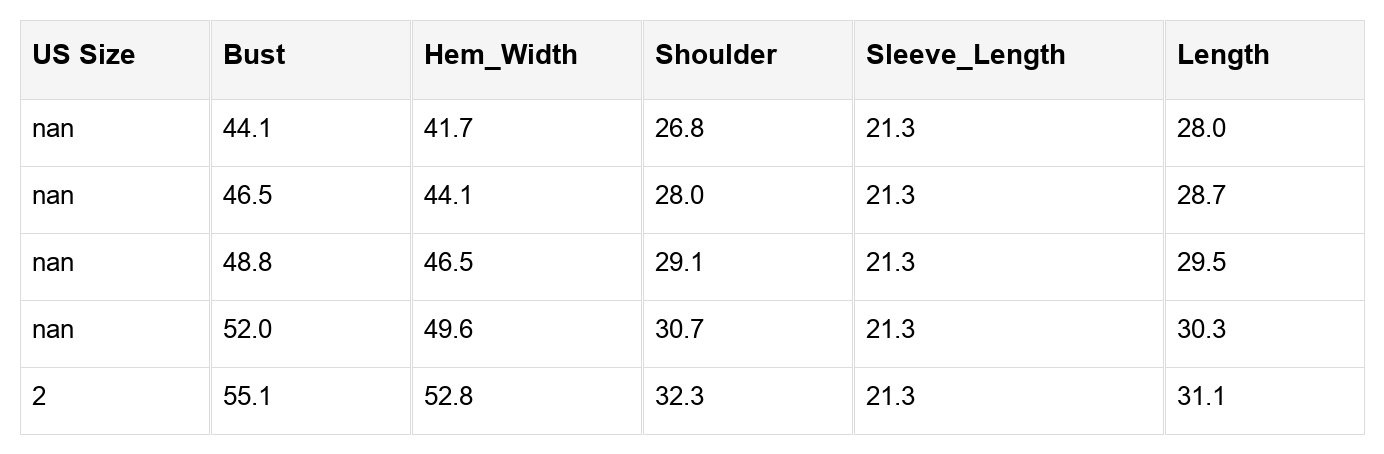Select the Sleeve_Length column header
Viewport: 1384px width, 454px height.
coord(966,55)
